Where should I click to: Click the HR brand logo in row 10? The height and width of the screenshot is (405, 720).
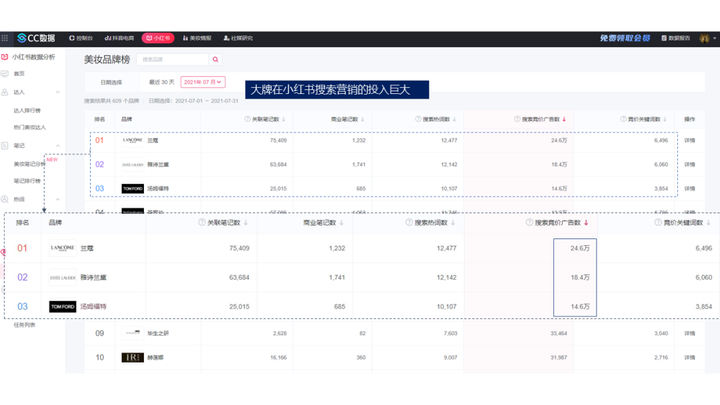coord(133,357)
